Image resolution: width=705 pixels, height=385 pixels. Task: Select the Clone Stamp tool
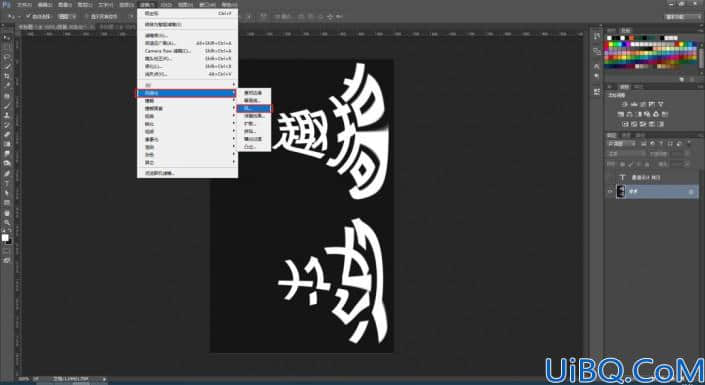7,115
